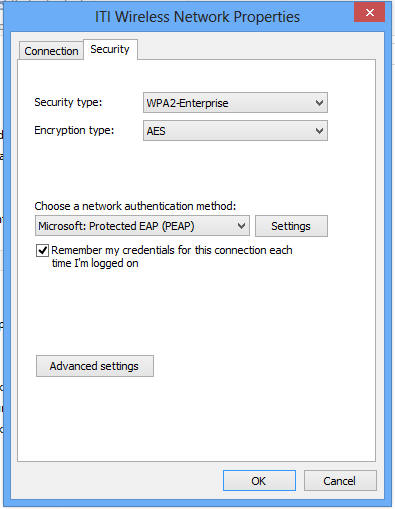Screen dimensions: 395x509
Task: Click the 'Security type:' label
Action: click(68, 102)
